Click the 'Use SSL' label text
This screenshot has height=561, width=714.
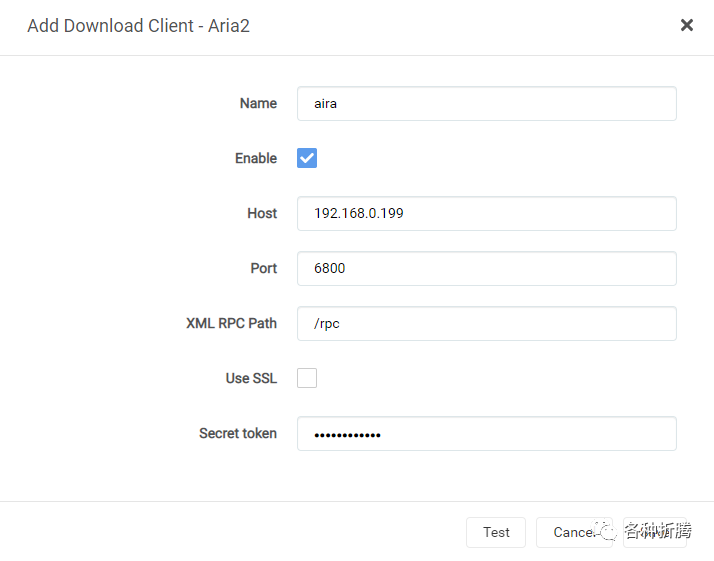251,378
